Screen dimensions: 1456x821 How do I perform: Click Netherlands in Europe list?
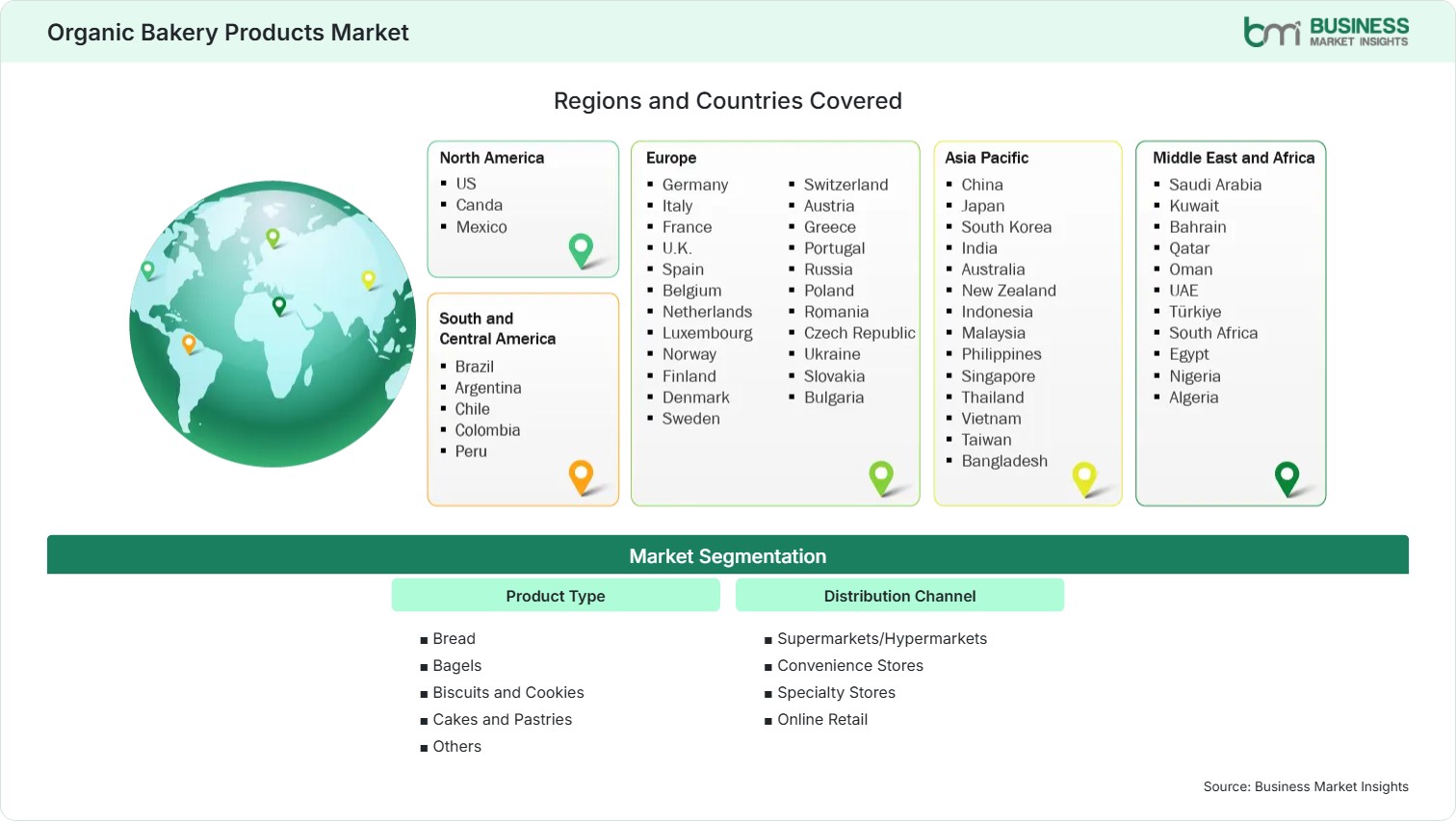tap(708, 312)
